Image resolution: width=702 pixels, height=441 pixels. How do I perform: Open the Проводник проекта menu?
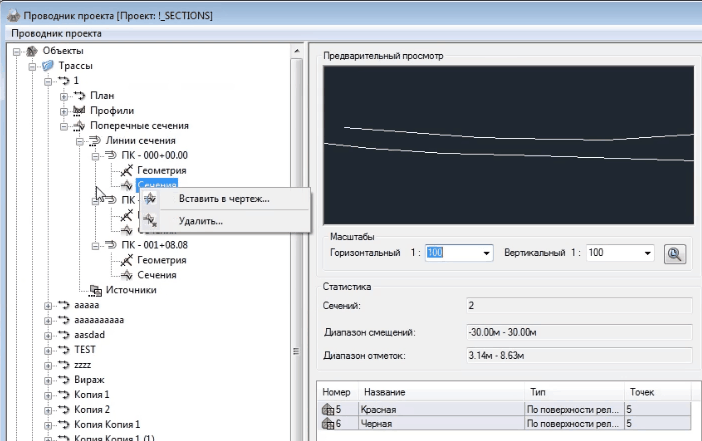(x=50, y=33)
